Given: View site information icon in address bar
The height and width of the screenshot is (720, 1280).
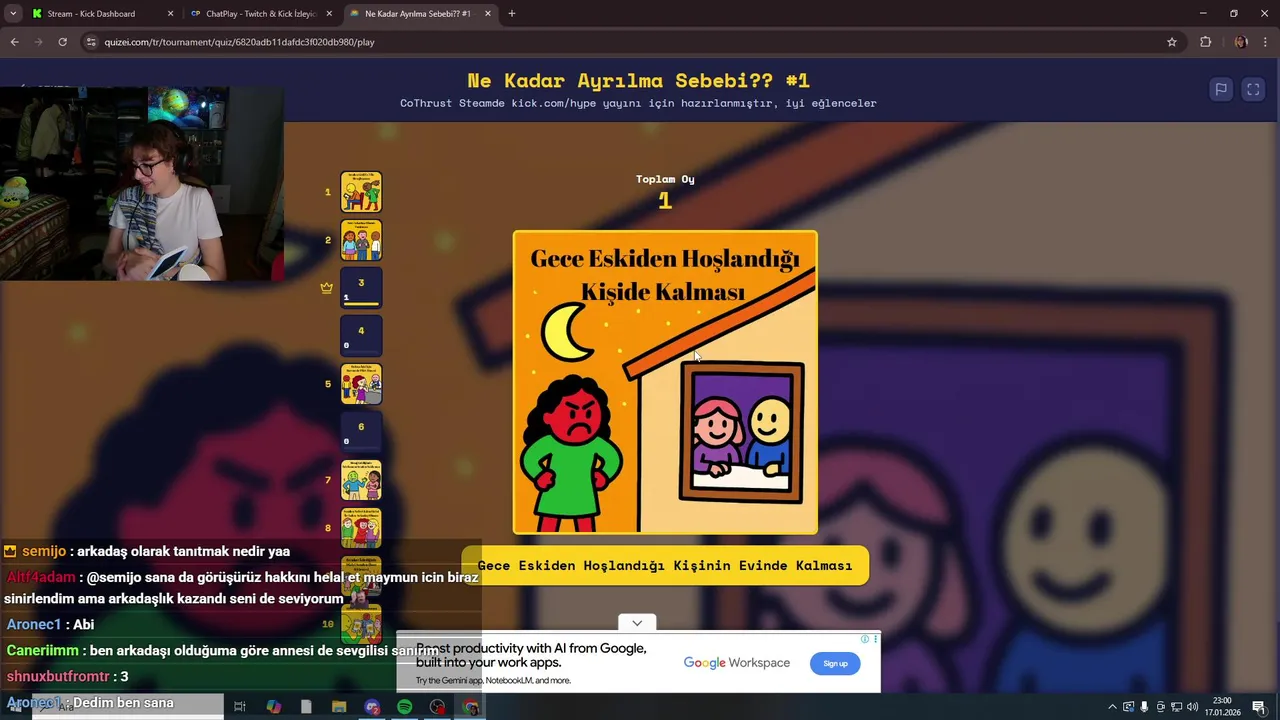Looking at the screenshot, I should [91, 42].
